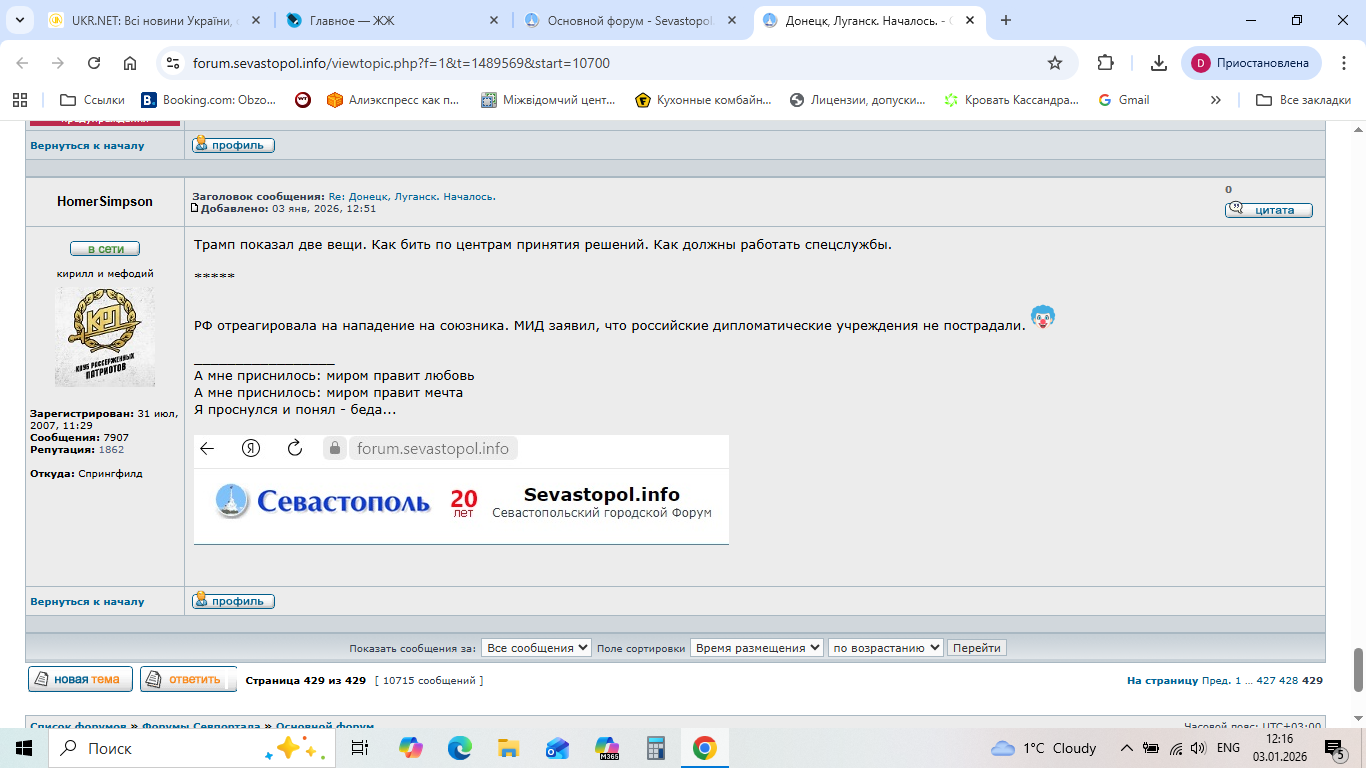Open the 'Ссылки' bookmarks folder
1366x768 pixels.
pos(93,100)
